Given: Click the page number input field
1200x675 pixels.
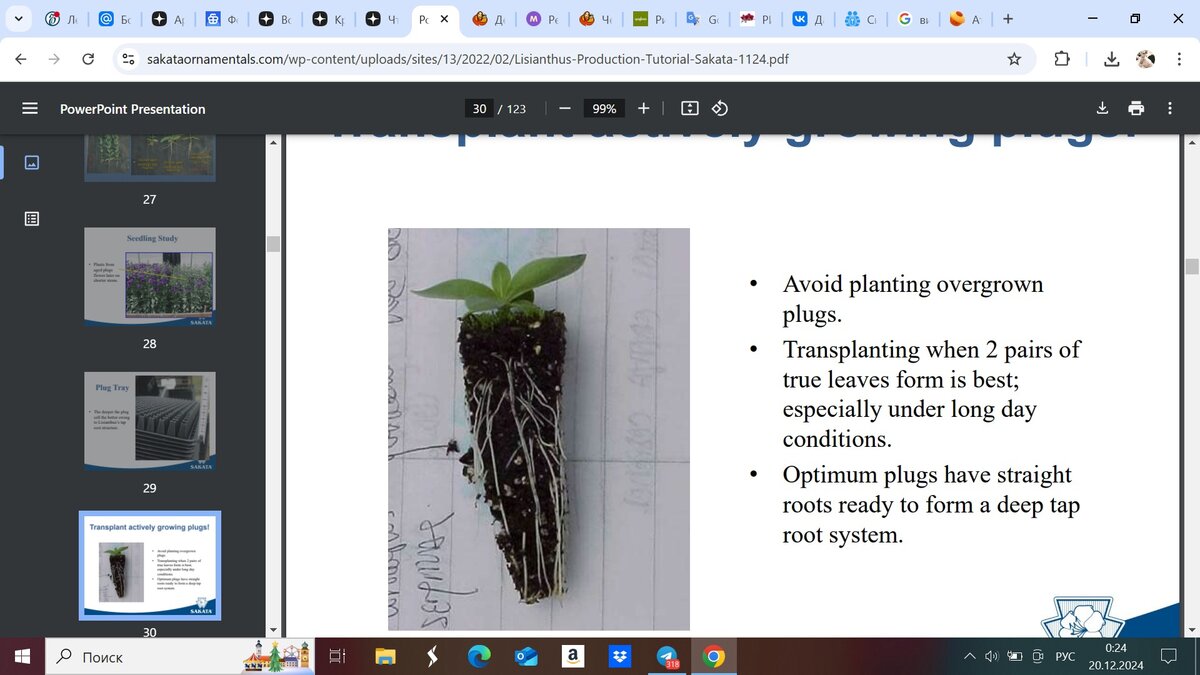Looking at the screenshot, I should tap(479, 108).
